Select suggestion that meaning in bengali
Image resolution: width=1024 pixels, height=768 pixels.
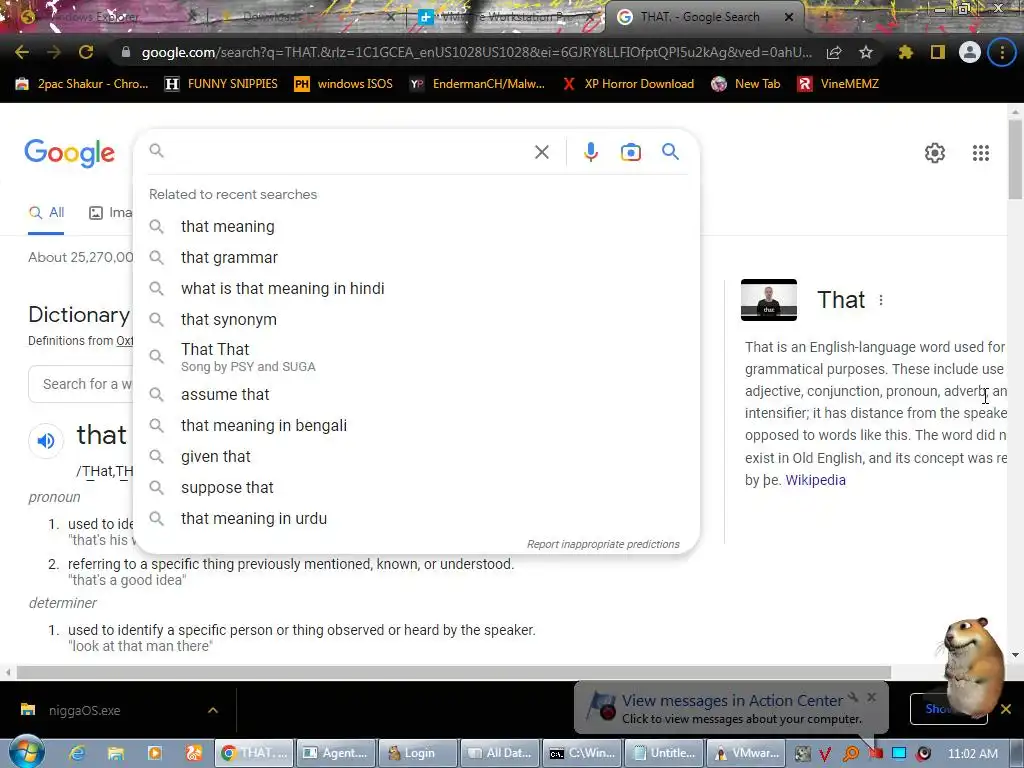pyautogui.click(x=416, y=426)
